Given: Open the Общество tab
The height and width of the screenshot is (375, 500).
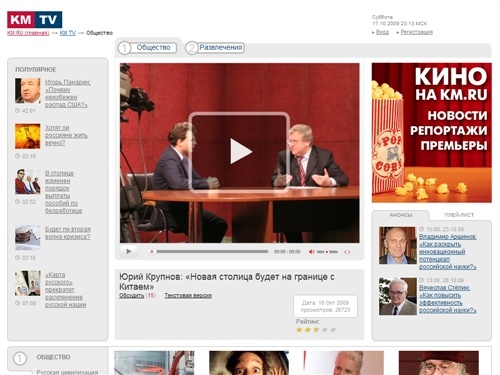Looking at the screenshot, I should click(x=147, y=48).
